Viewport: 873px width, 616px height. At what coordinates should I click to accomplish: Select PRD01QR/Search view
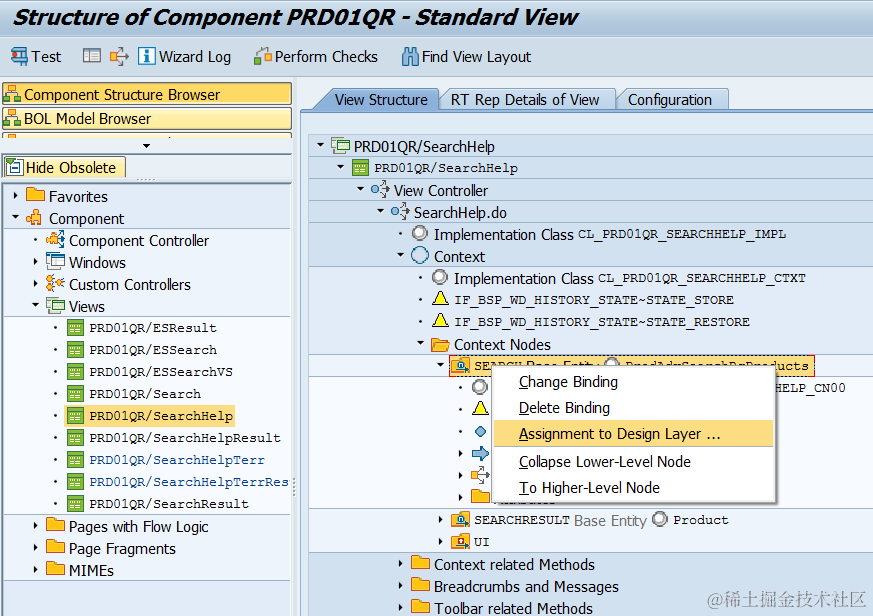(x=145, y=394)
